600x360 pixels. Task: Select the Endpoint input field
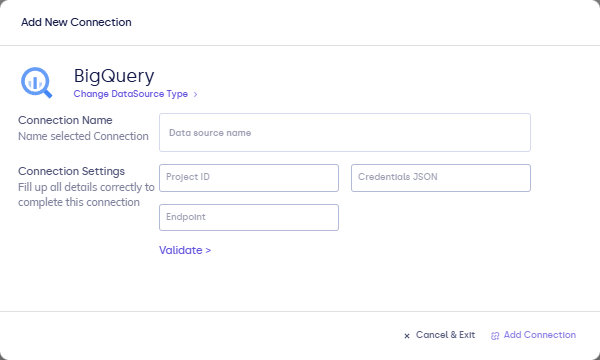pos(249,217)
